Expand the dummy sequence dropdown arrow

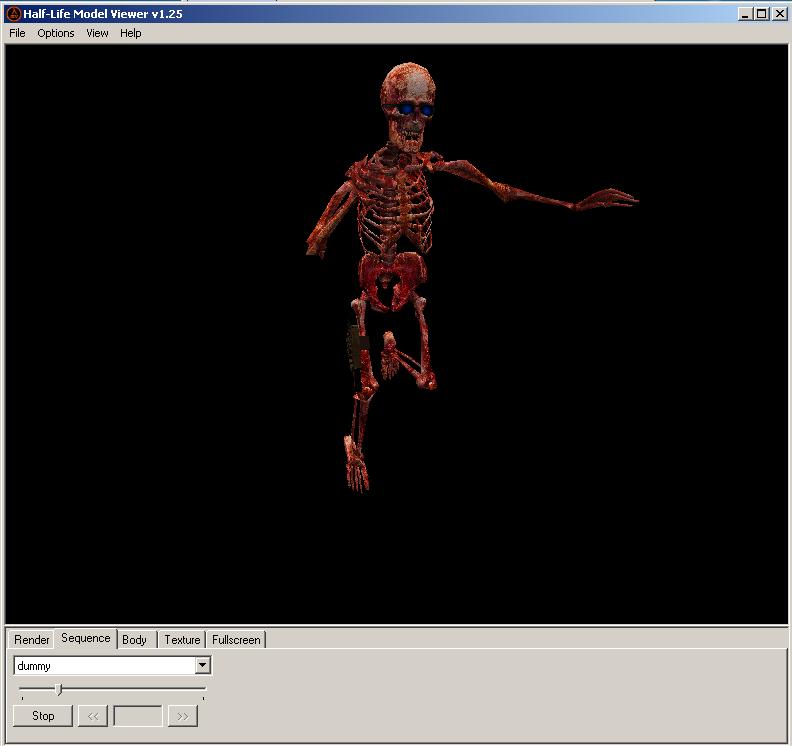click(x=203, y=666)
